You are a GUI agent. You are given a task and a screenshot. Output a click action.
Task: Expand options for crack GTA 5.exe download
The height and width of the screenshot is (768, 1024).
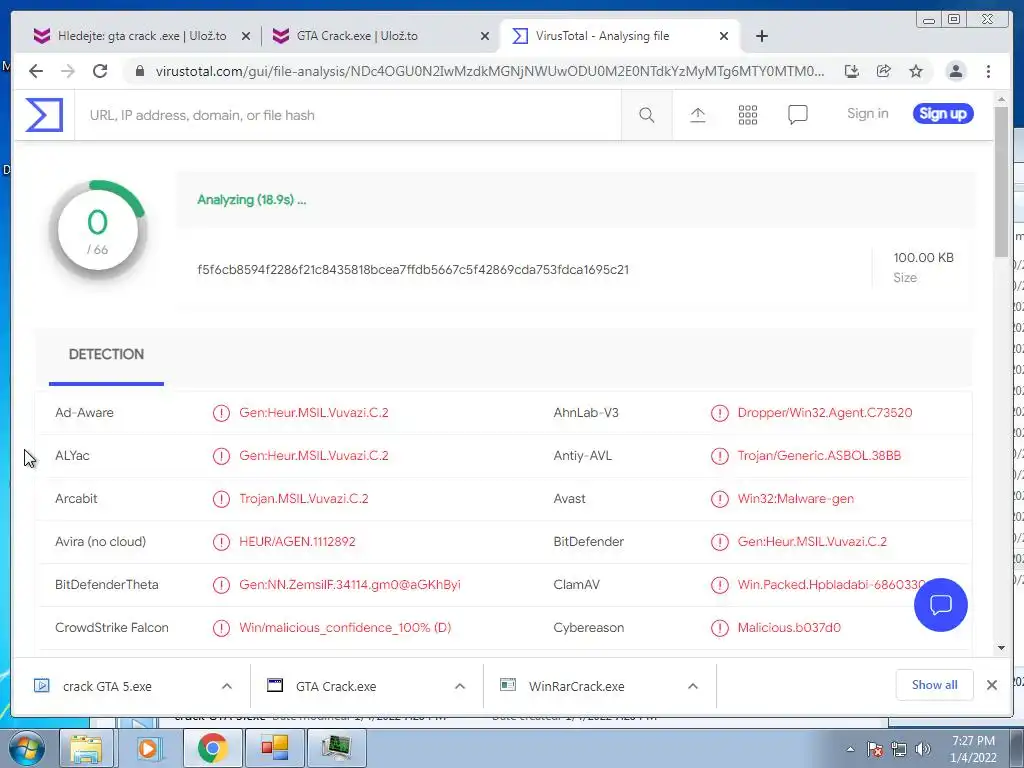click(227, 686)
